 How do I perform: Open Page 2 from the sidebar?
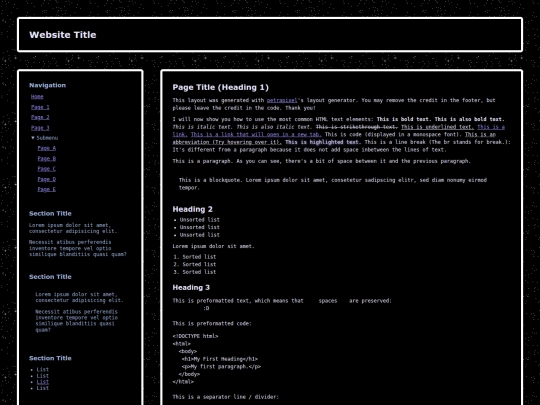40,117
